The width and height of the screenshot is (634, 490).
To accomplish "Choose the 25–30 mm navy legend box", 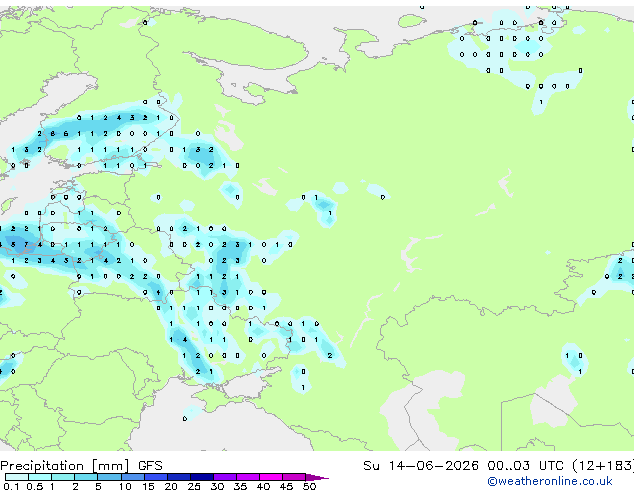I will [x=202, y=477].
